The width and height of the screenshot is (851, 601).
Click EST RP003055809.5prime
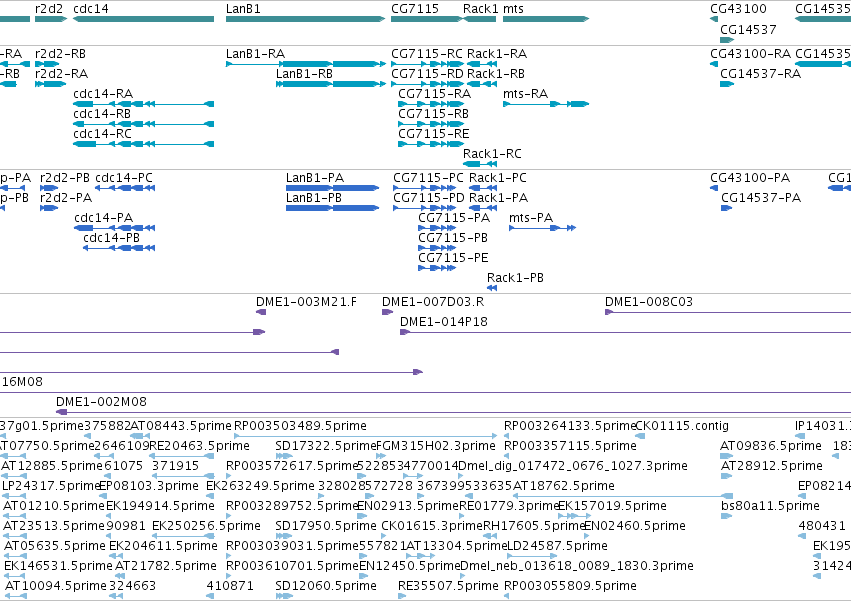tap(507, 596)
